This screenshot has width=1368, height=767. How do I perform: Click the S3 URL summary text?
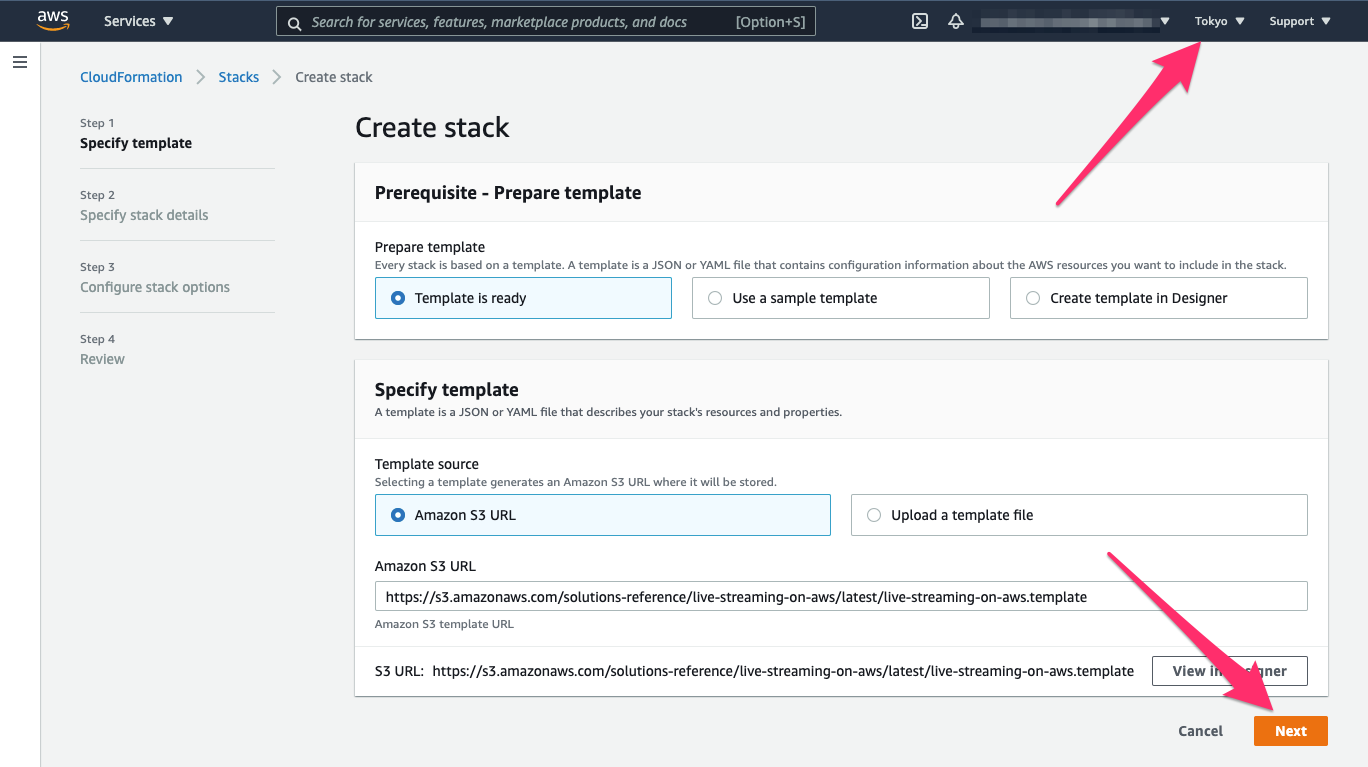pyautogui.click(x=754, y=671)
